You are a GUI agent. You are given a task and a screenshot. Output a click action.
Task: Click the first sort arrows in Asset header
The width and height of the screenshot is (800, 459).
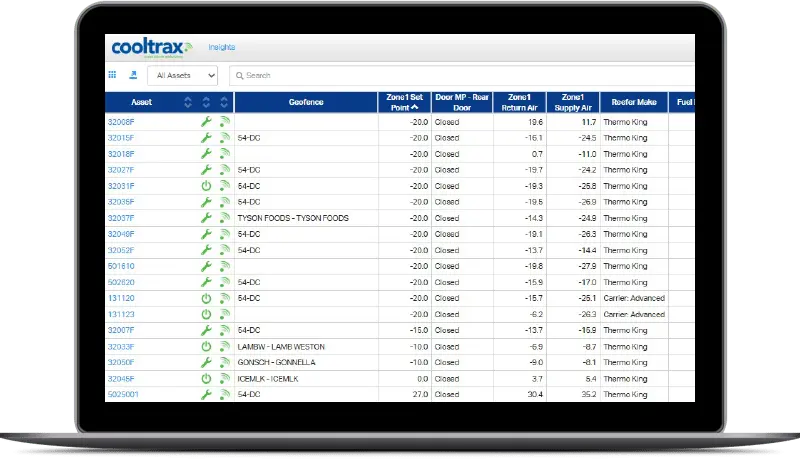coord(188,102)
